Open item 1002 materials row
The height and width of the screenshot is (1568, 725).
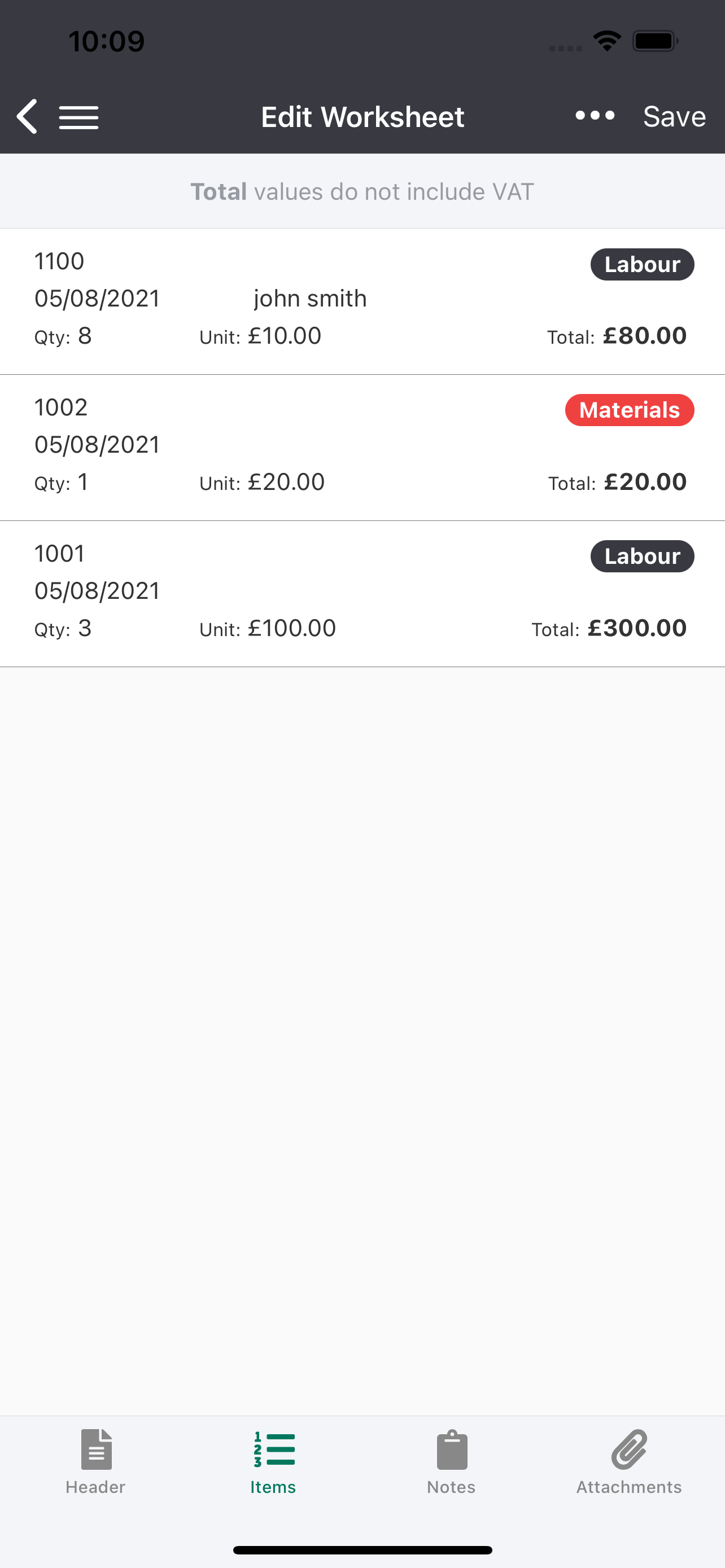(x=362, y=448)
